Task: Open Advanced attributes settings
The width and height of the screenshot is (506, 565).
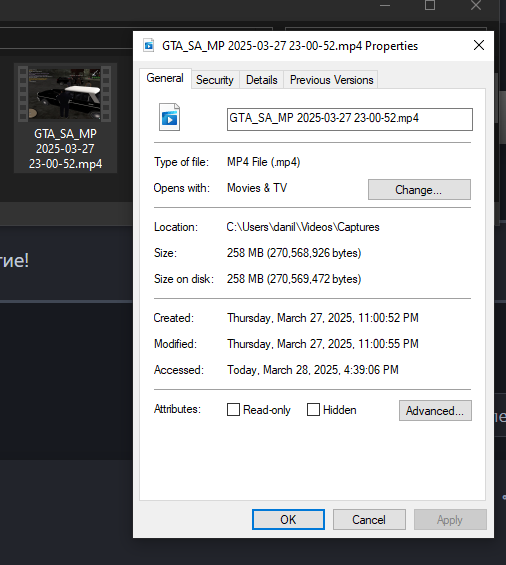Action: [435, 410]
